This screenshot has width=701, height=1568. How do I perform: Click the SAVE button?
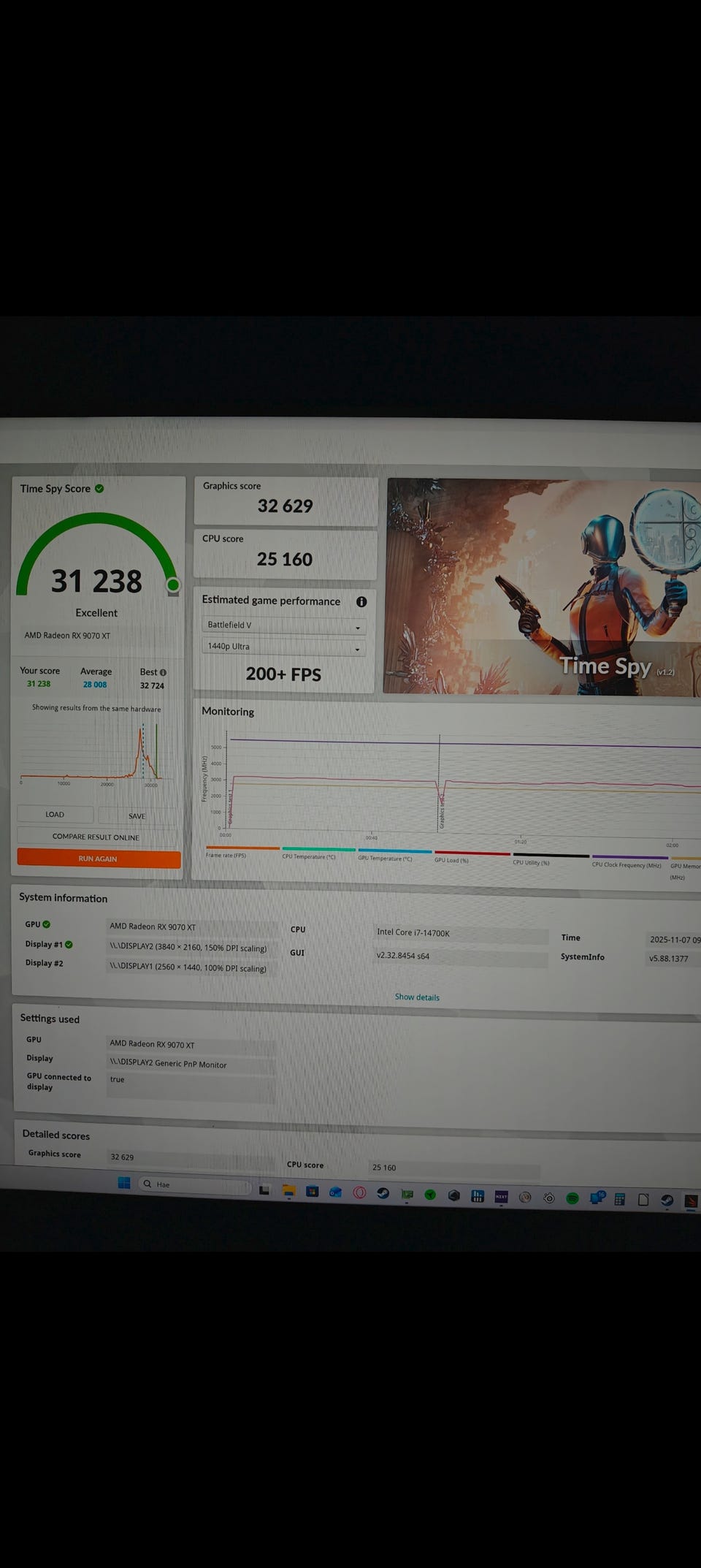pos(137,815)
